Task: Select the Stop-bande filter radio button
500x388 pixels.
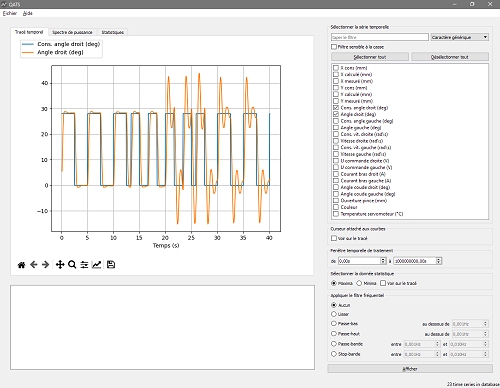Action: click(x=334, y=354)
